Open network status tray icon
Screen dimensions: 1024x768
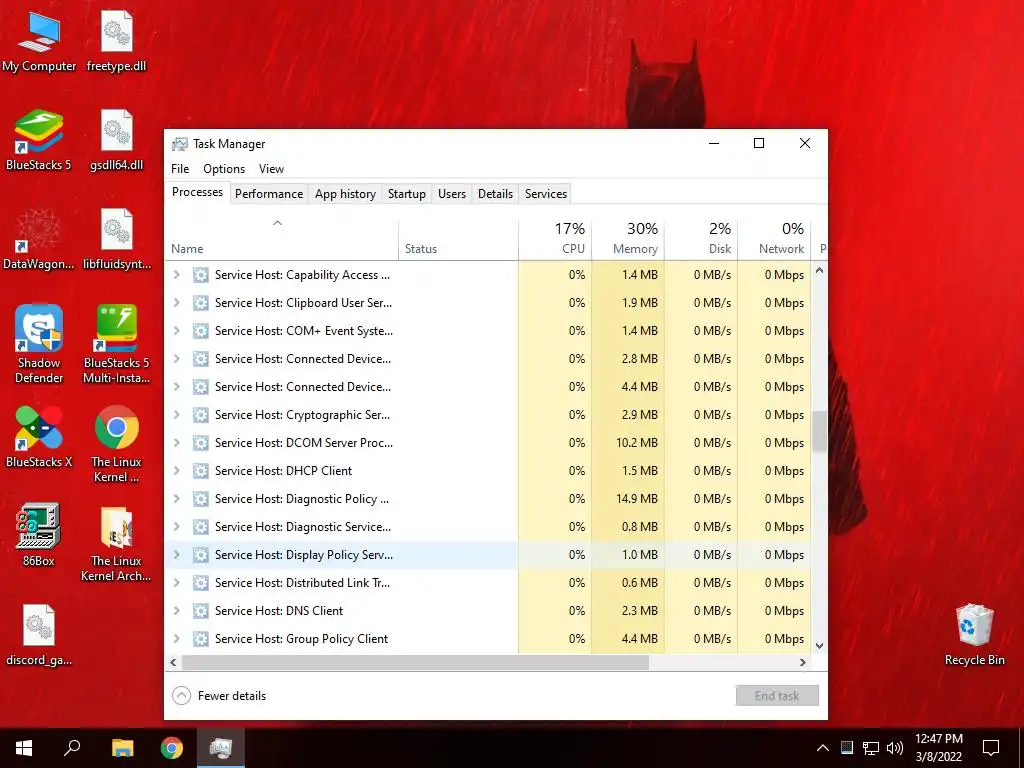(x=871, y=748)
